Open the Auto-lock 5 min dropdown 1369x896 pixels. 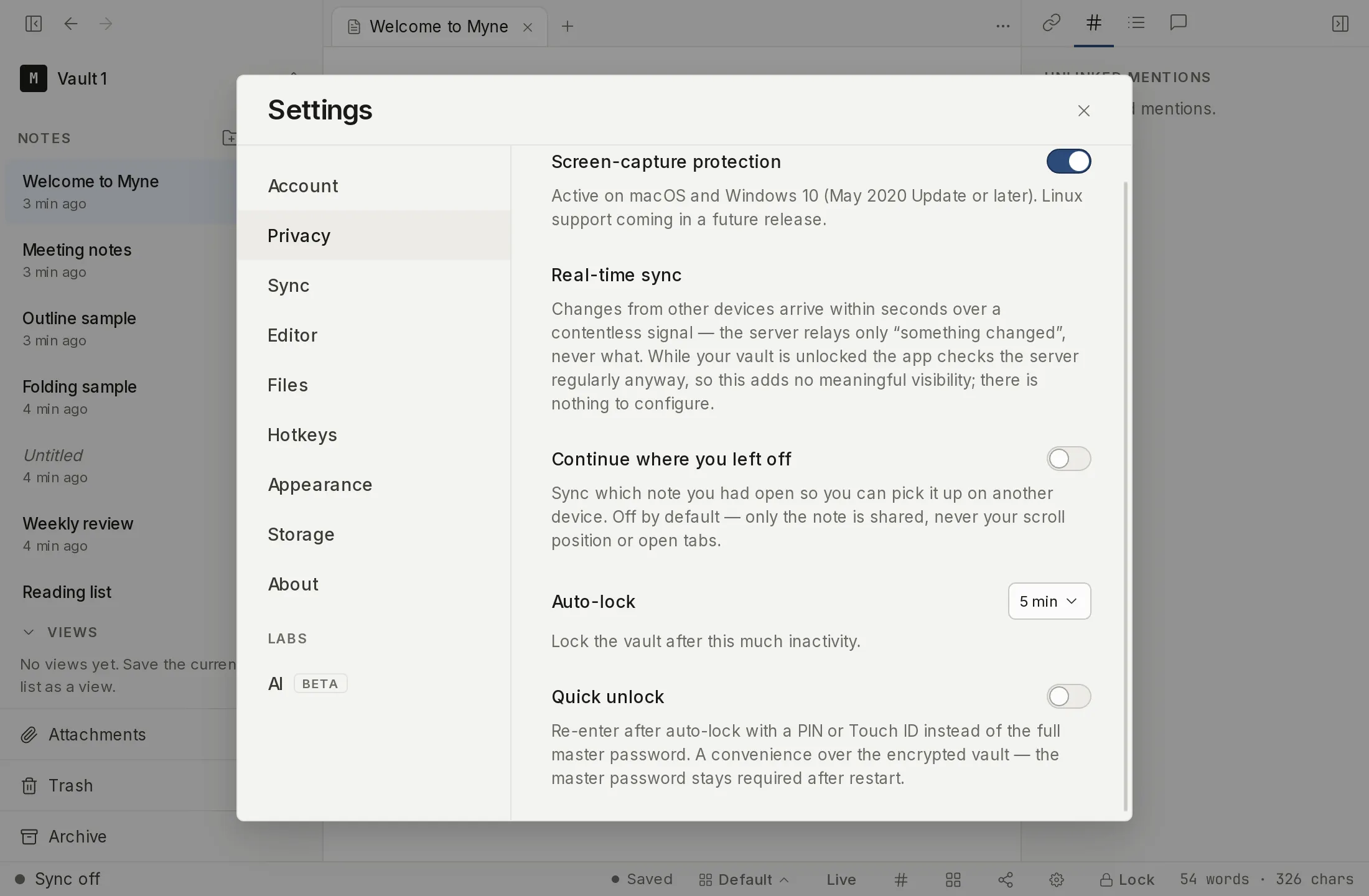[1049, 601]
